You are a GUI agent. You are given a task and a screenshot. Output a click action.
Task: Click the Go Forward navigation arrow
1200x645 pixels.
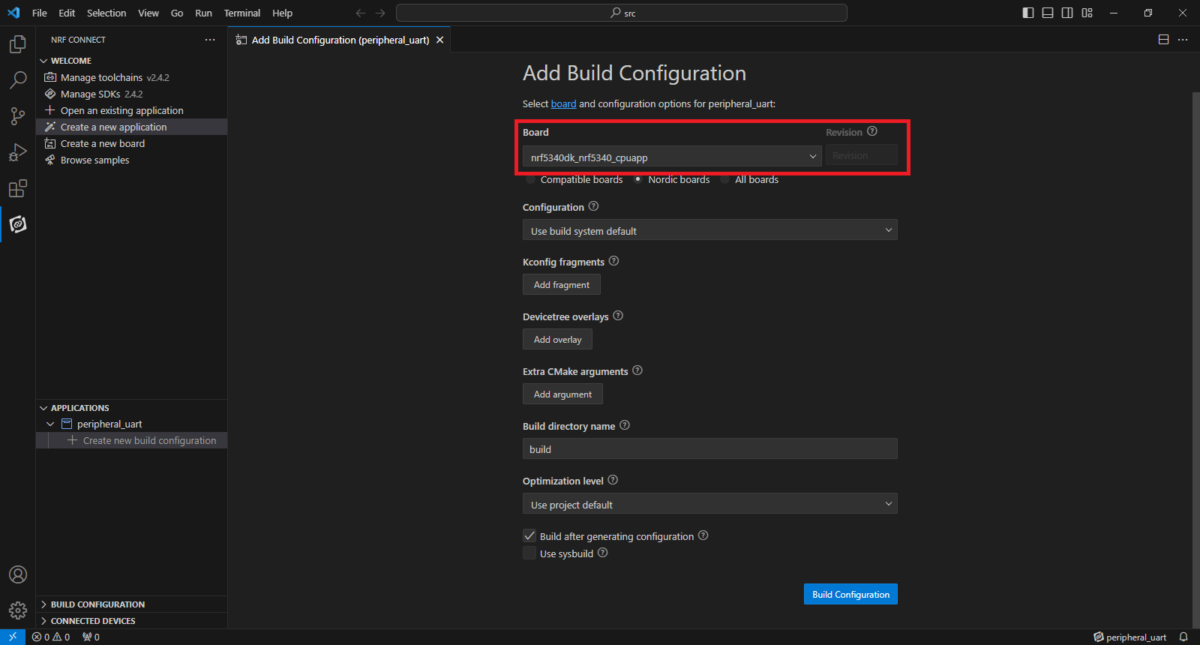[380, 13]
